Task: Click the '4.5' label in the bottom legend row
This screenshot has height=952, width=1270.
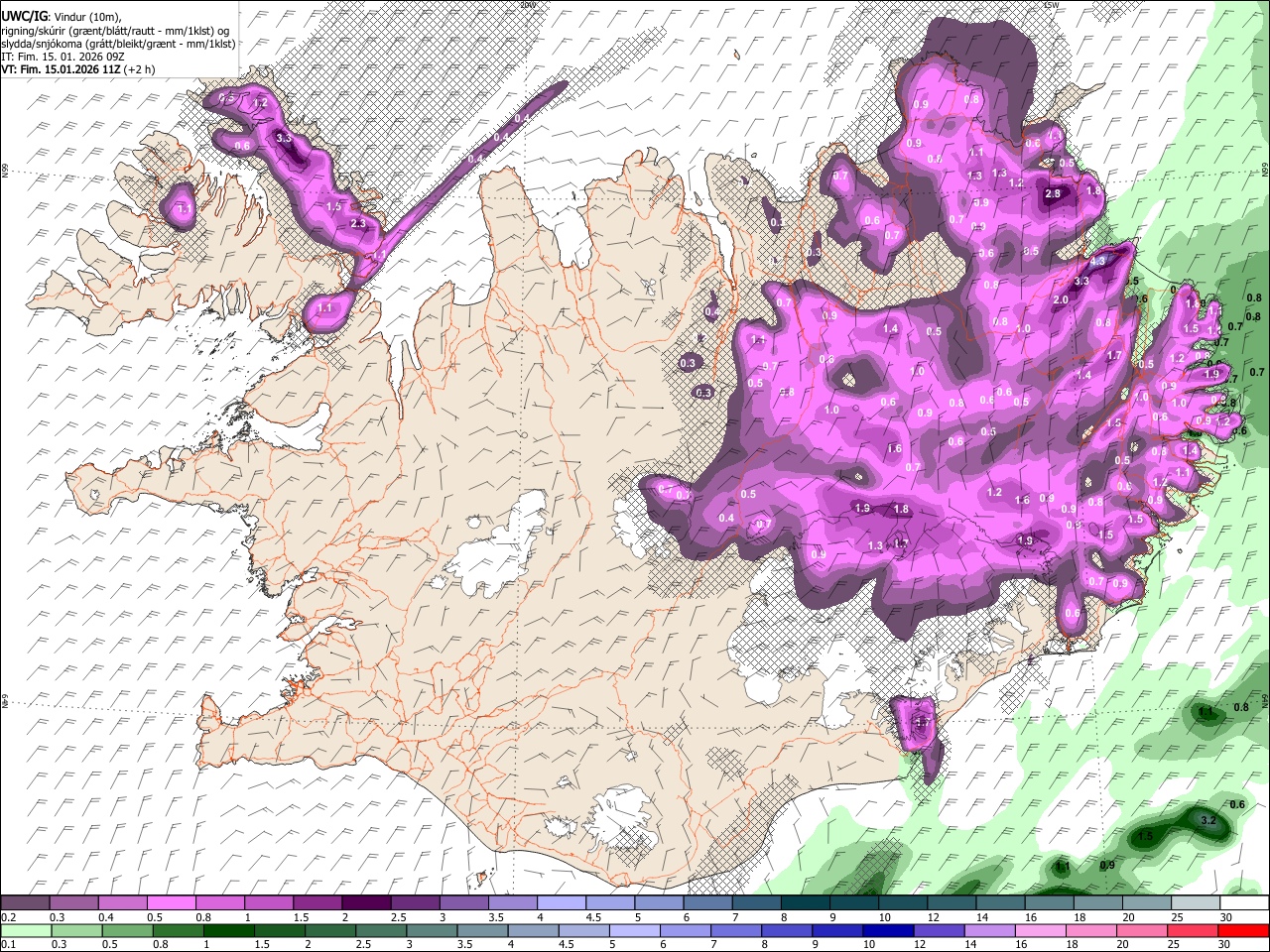Action: 565,945
